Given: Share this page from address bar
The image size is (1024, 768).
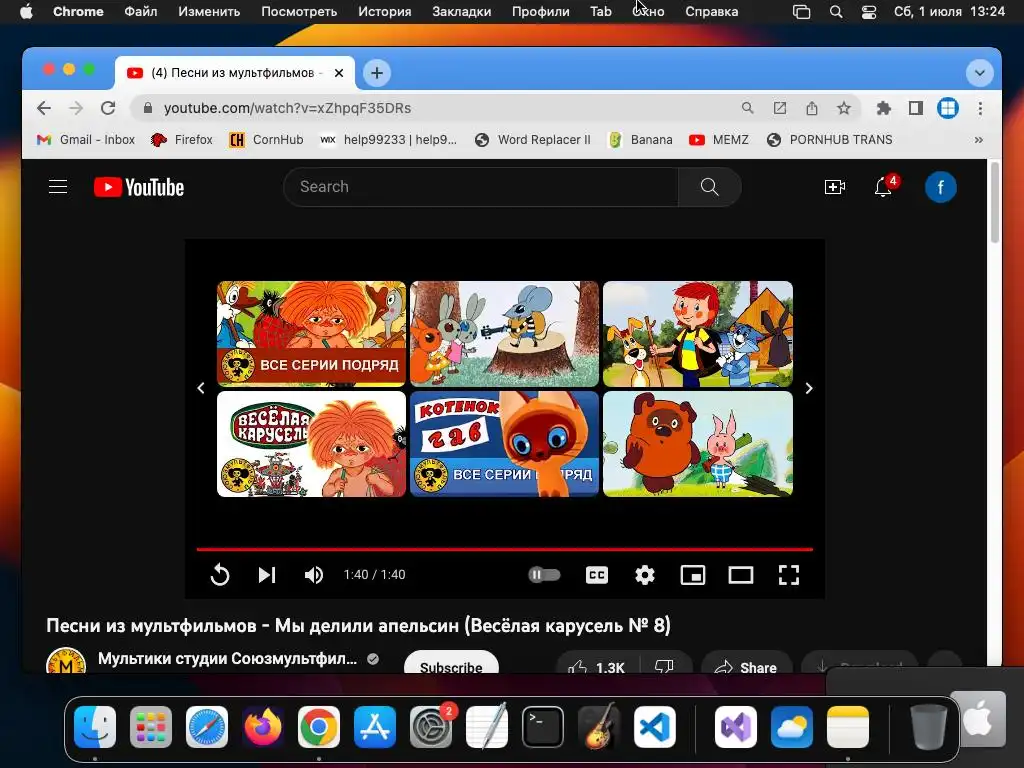Looking at the screenshot, I should click(x=812, y=108).
